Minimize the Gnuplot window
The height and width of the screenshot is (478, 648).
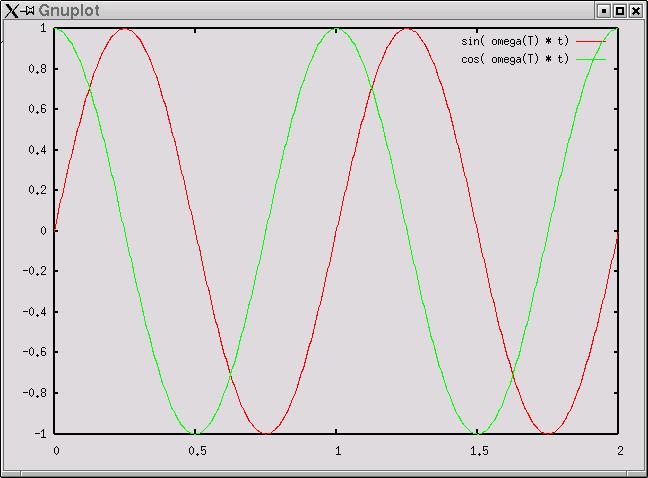604,10
